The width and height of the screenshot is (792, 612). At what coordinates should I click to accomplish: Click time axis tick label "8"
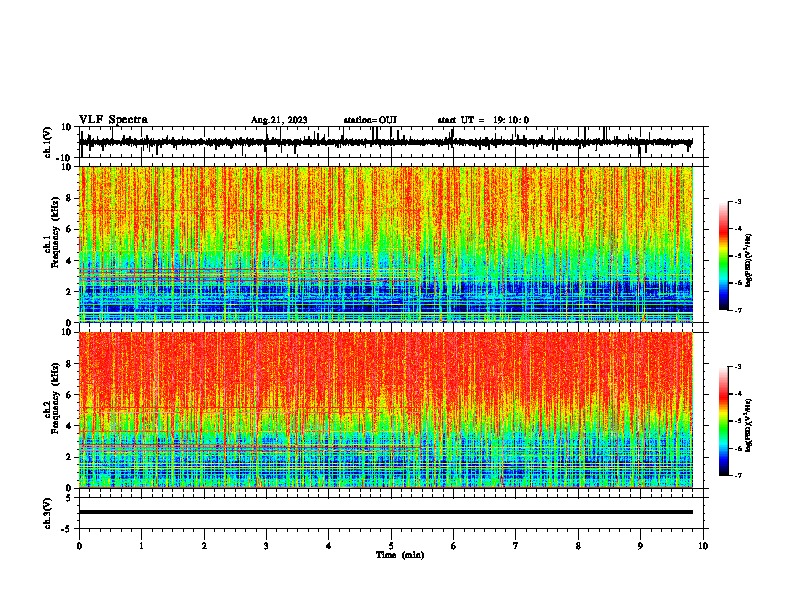[x=578, y=546]
